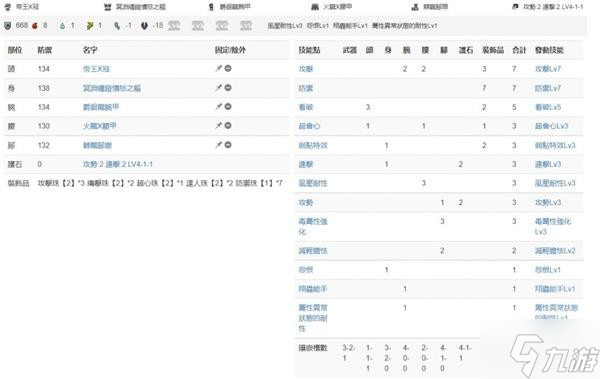Pin the head armor 帝王X冠 row
This screenshot has height=379, width=600.
pyautogui.click(x=218, y=69)
